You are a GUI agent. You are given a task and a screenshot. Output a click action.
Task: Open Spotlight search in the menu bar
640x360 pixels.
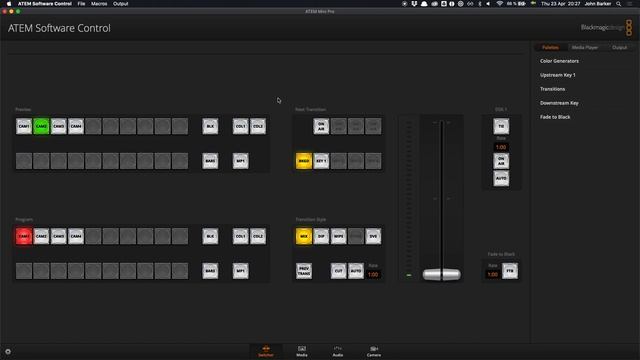618,4
